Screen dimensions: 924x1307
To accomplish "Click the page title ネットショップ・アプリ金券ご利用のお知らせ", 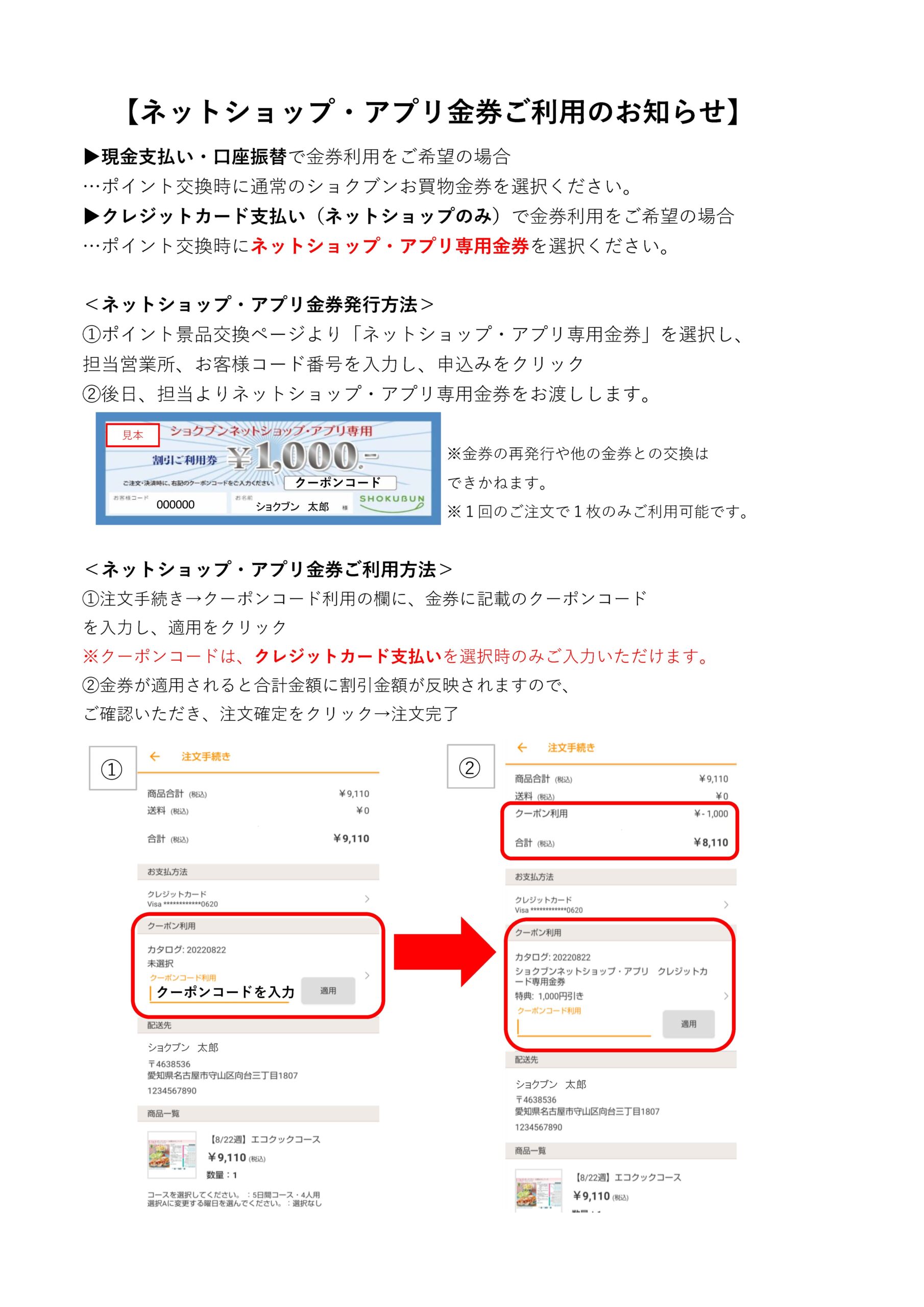I will [x=433, y=111].
